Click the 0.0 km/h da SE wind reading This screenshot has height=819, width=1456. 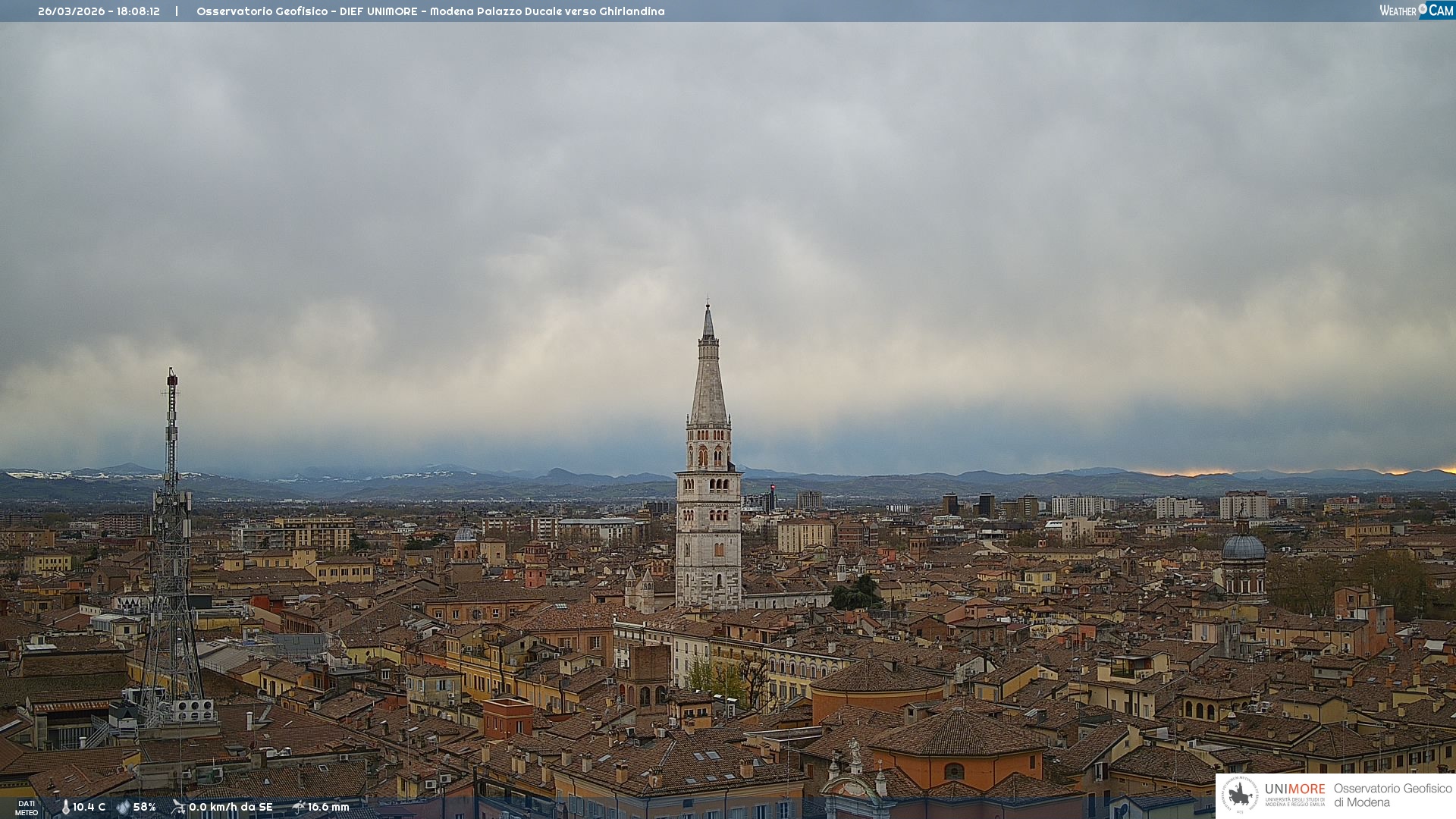[231, 808]
